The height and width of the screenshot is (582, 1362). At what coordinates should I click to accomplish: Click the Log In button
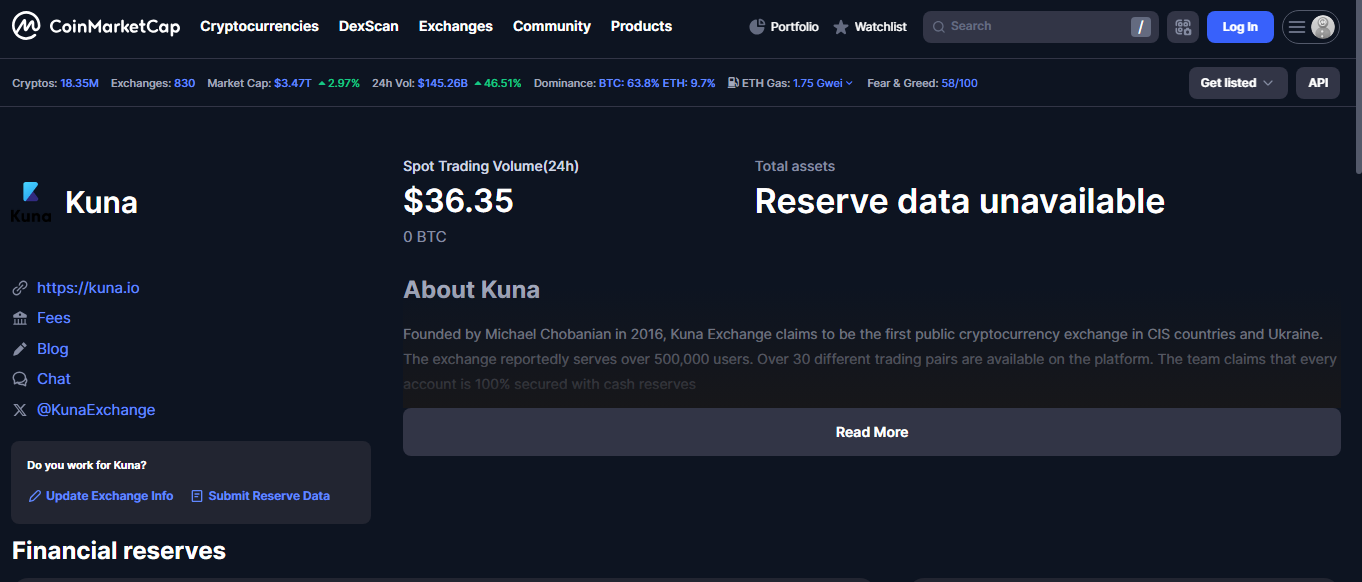tap(1240, 27)
